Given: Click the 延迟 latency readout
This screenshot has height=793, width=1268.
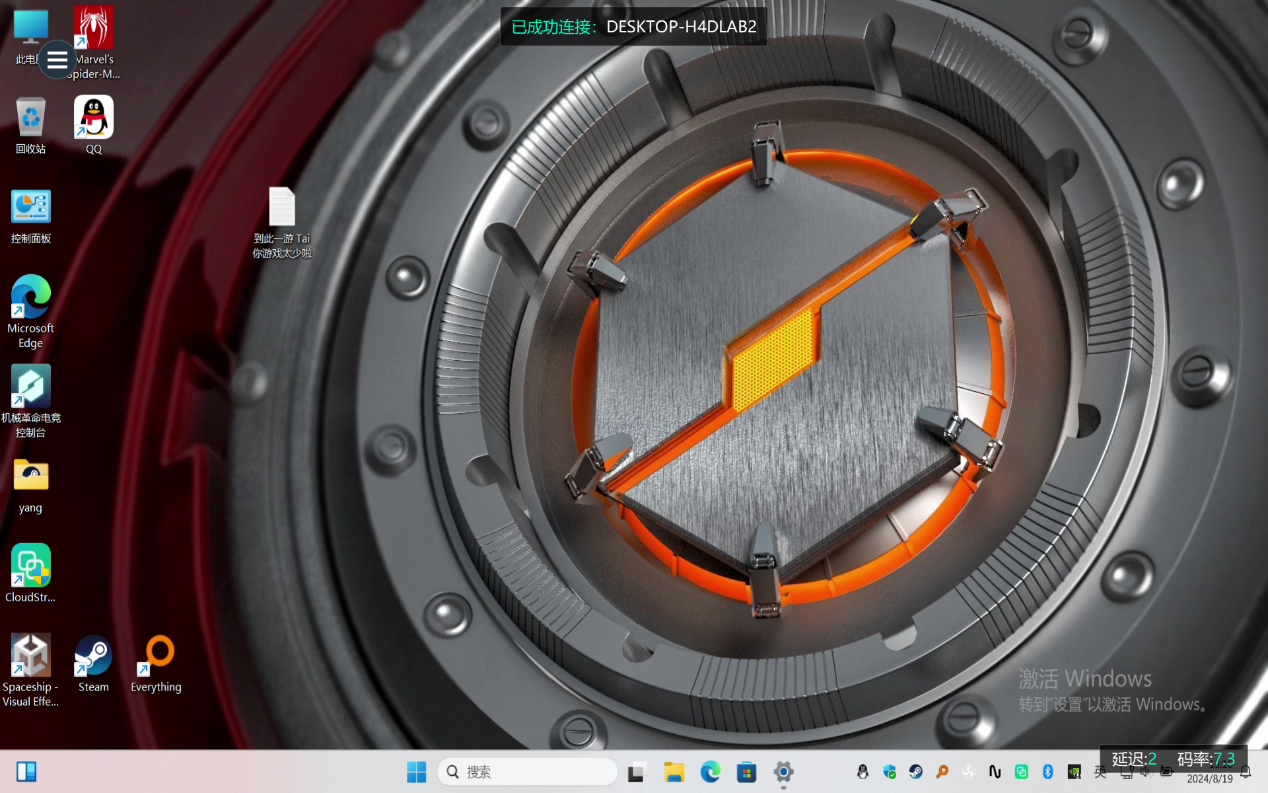Looking at the screenshot, I should [1134, 759].
